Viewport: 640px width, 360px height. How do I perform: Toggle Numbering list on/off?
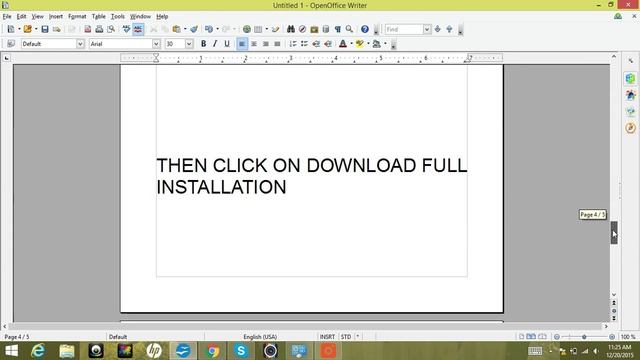click(293, 44)
